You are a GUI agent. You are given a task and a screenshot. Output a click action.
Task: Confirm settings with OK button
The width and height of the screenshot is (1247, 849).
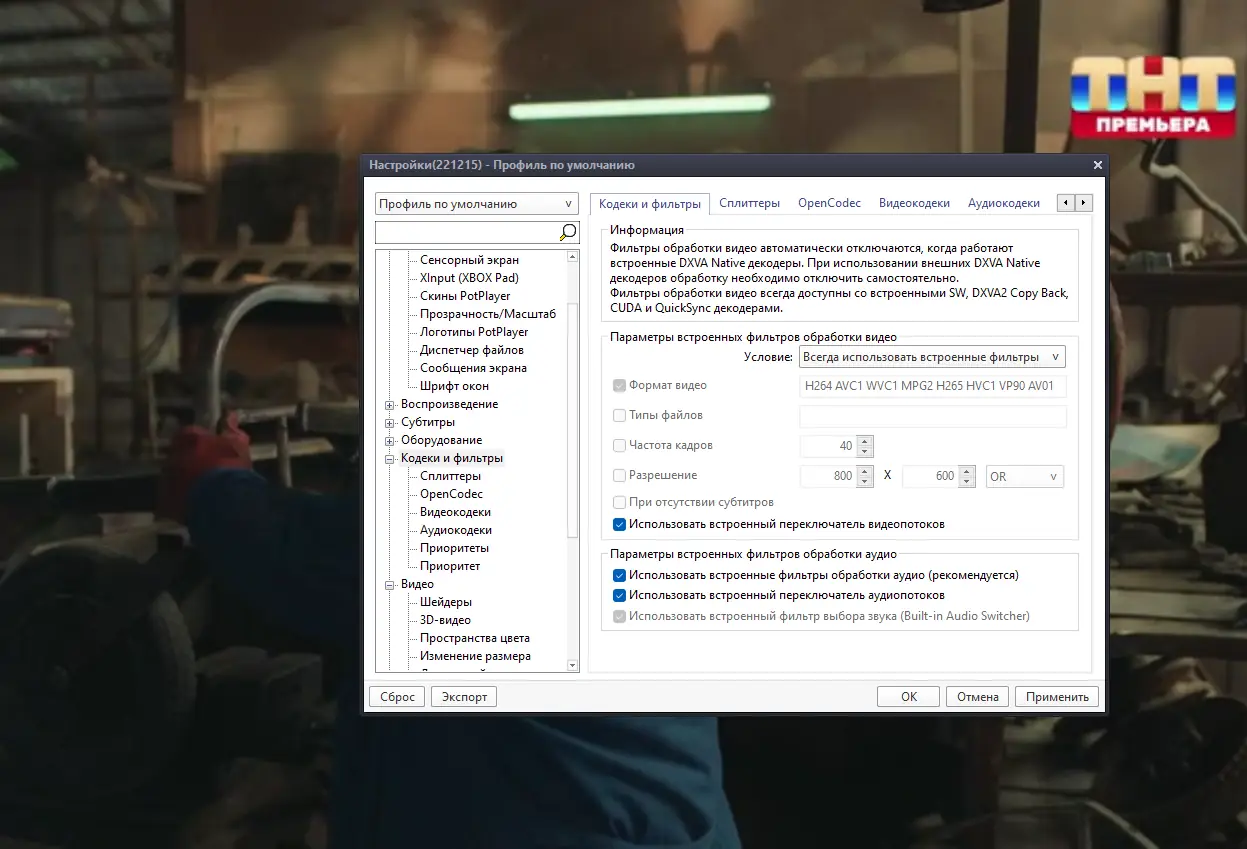click(x=908, y=697)
